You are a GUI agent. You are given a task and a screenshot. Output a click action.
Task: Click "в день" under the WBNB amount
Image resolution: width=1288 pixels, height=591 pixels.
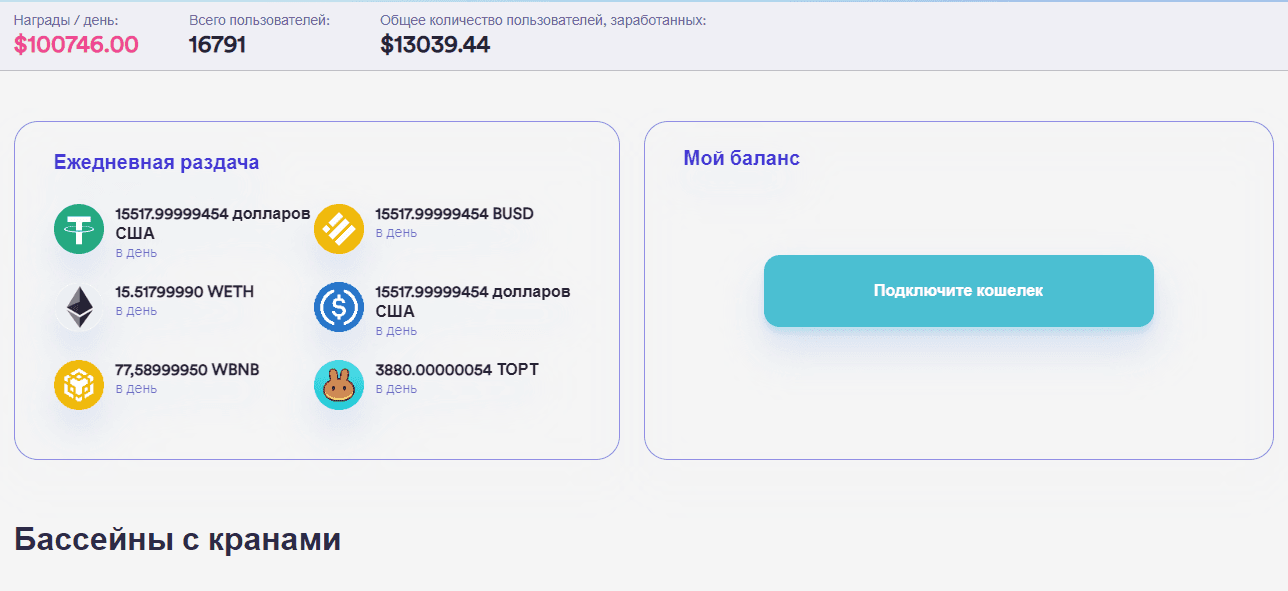click(x=136, y=389)
